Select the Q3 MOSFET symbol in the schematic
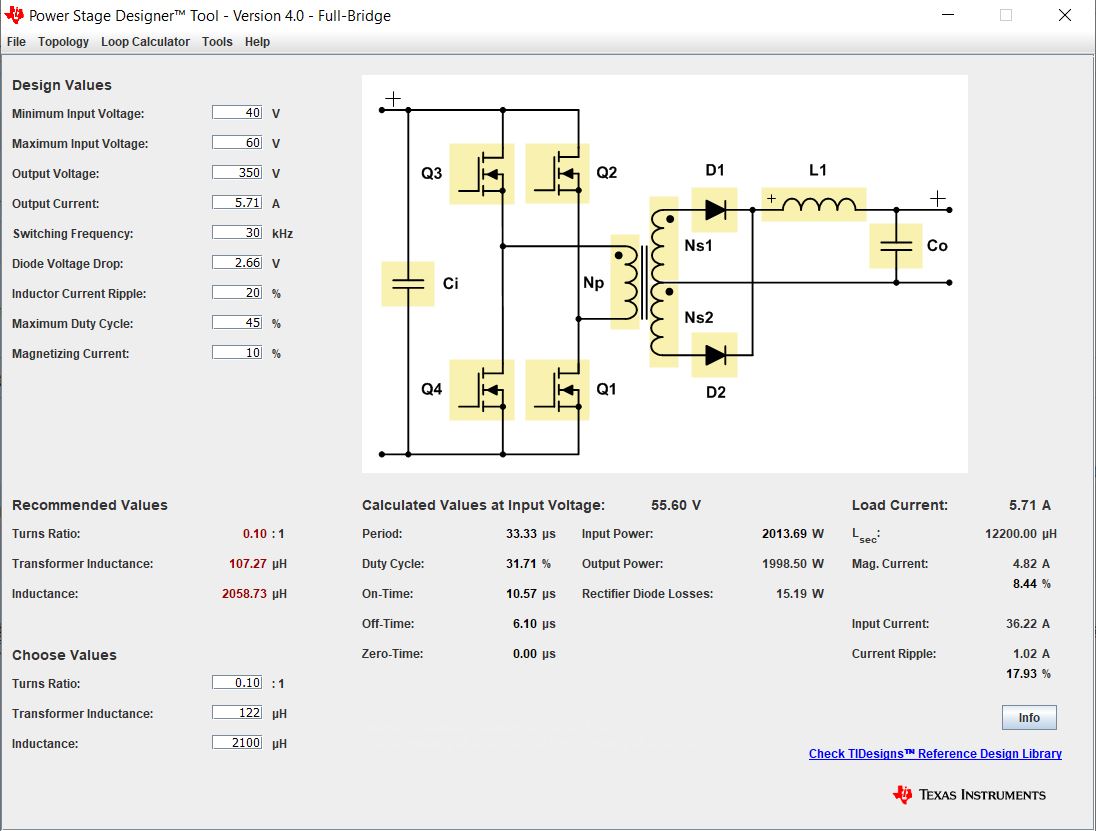Viewport: 1096px width, 831px height. tap(481, 173)
